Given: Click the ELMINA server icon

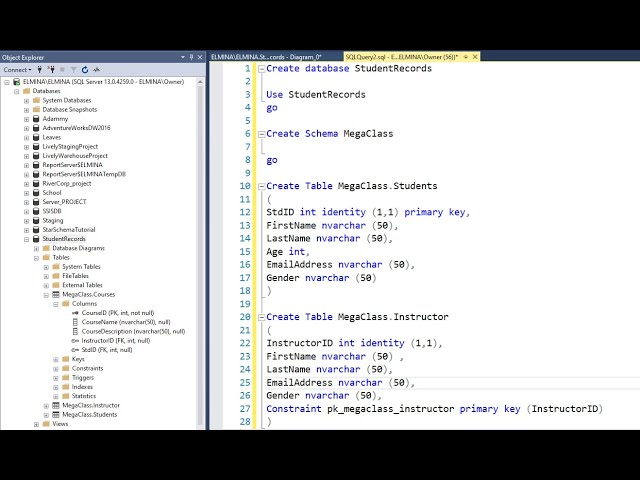Looking at the screenshot, I should pyautogui.click(x=17, y=82).
